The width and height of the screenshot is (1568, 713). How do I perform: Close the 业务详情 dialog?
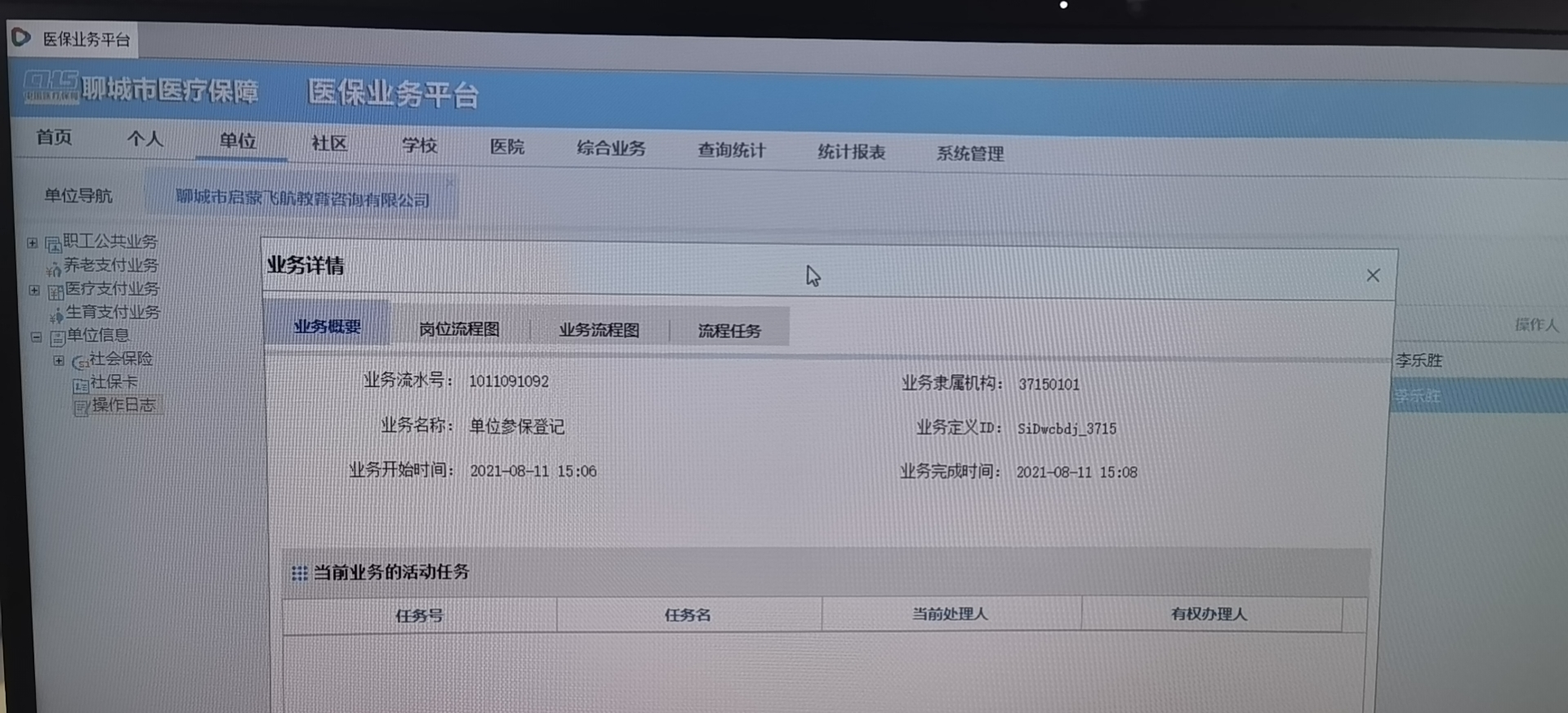(1373, 276)
